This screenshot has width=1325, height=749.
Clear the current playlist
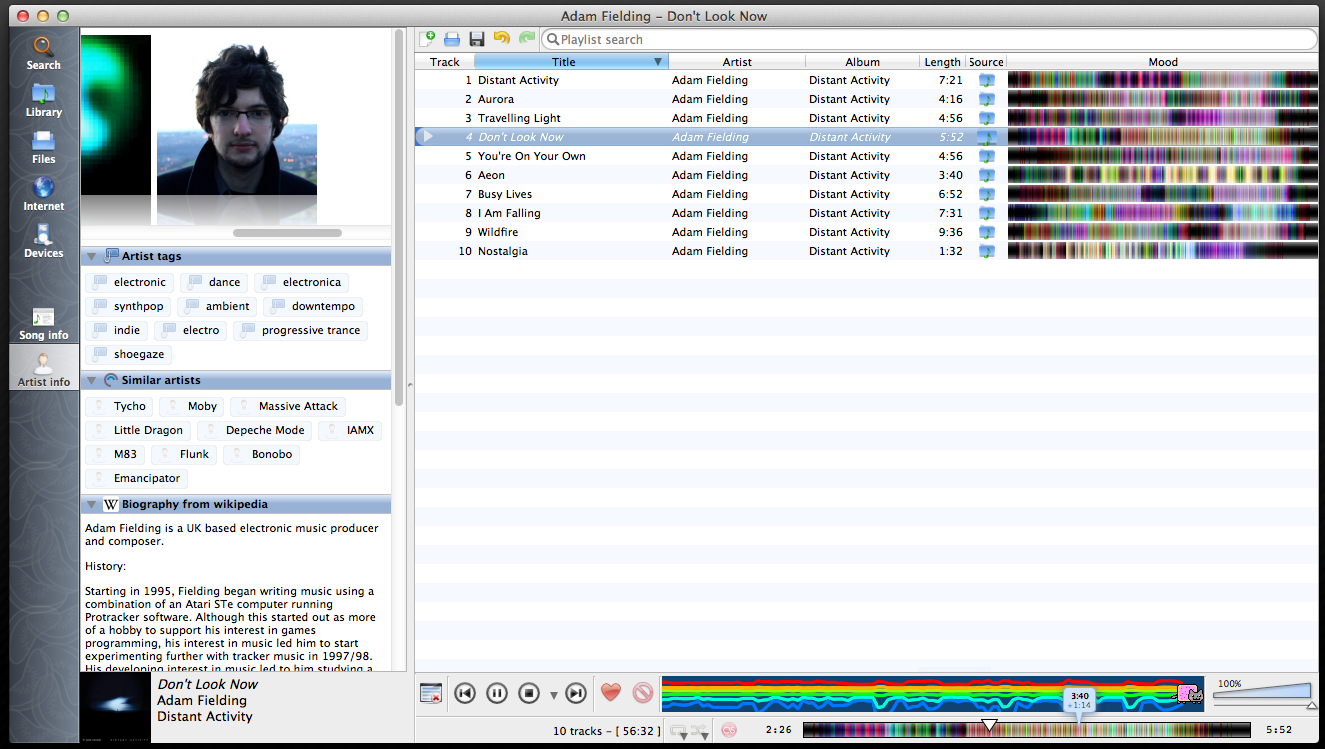click(430, 692)
